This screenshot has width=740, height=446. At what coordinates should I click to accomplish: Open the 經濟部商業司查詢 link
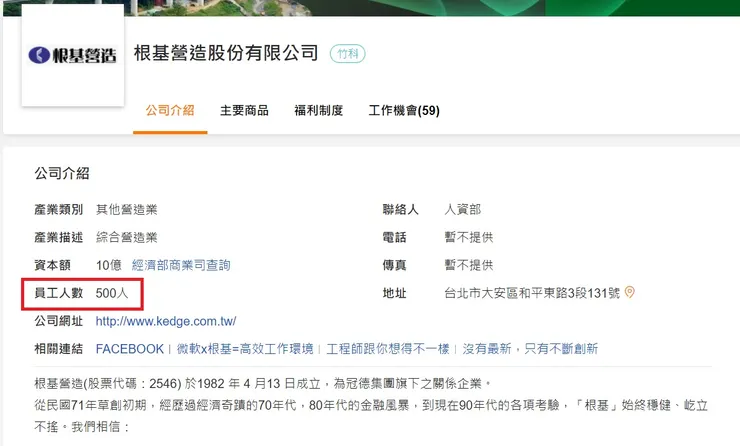click(x=181, y=265)
